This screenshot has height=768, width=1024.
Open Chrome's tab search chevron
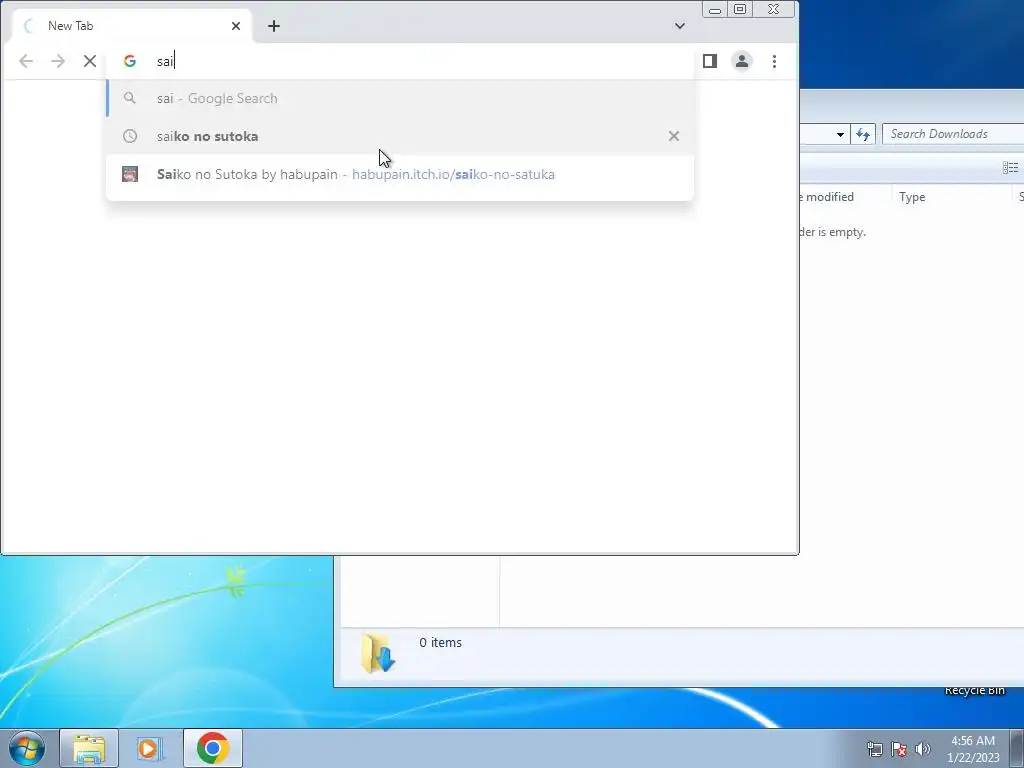tap(680, 26)
